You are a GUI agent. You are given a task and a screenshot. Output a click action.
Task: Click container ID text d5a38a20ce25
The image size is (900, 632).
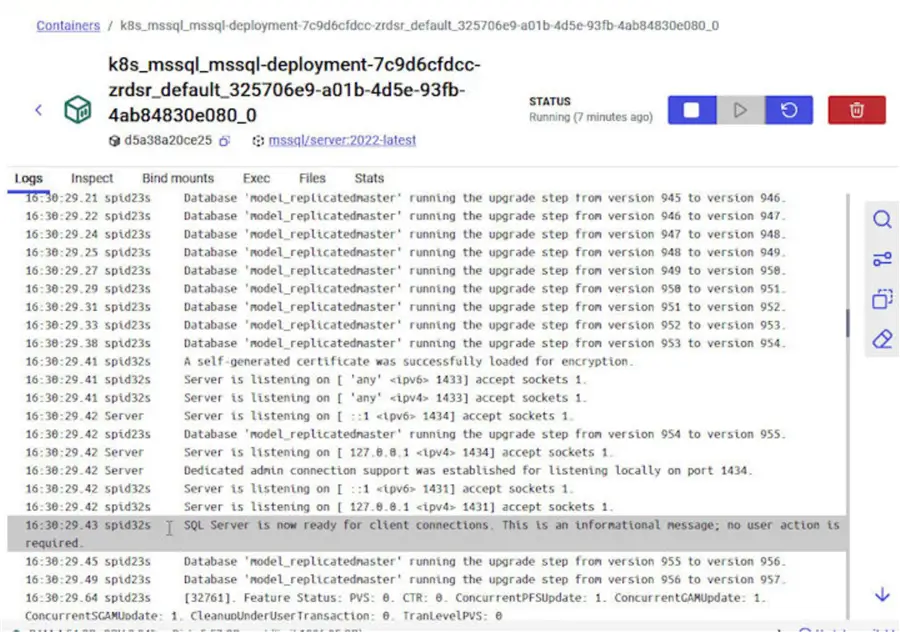(x=168, y=141)
